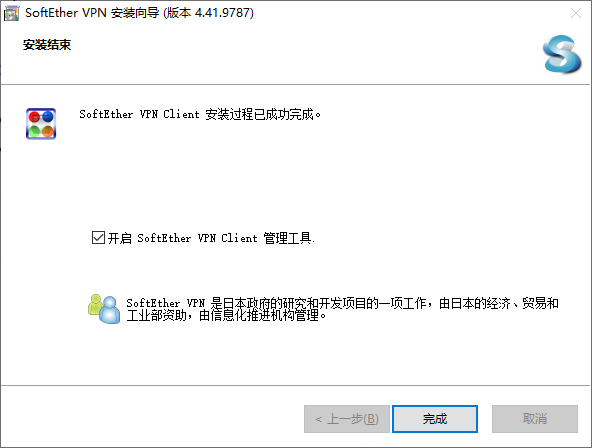
Task: Close the installer window with the X
Action: tap(576, 13)
